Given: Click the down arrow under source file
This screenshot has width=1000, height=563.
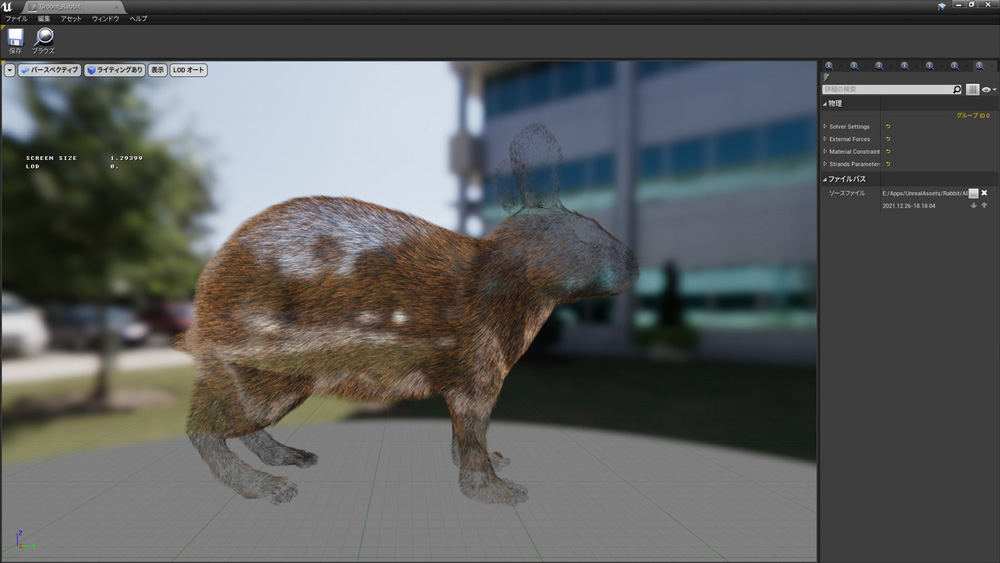Looking at the screenshot, I should [973, 205].
